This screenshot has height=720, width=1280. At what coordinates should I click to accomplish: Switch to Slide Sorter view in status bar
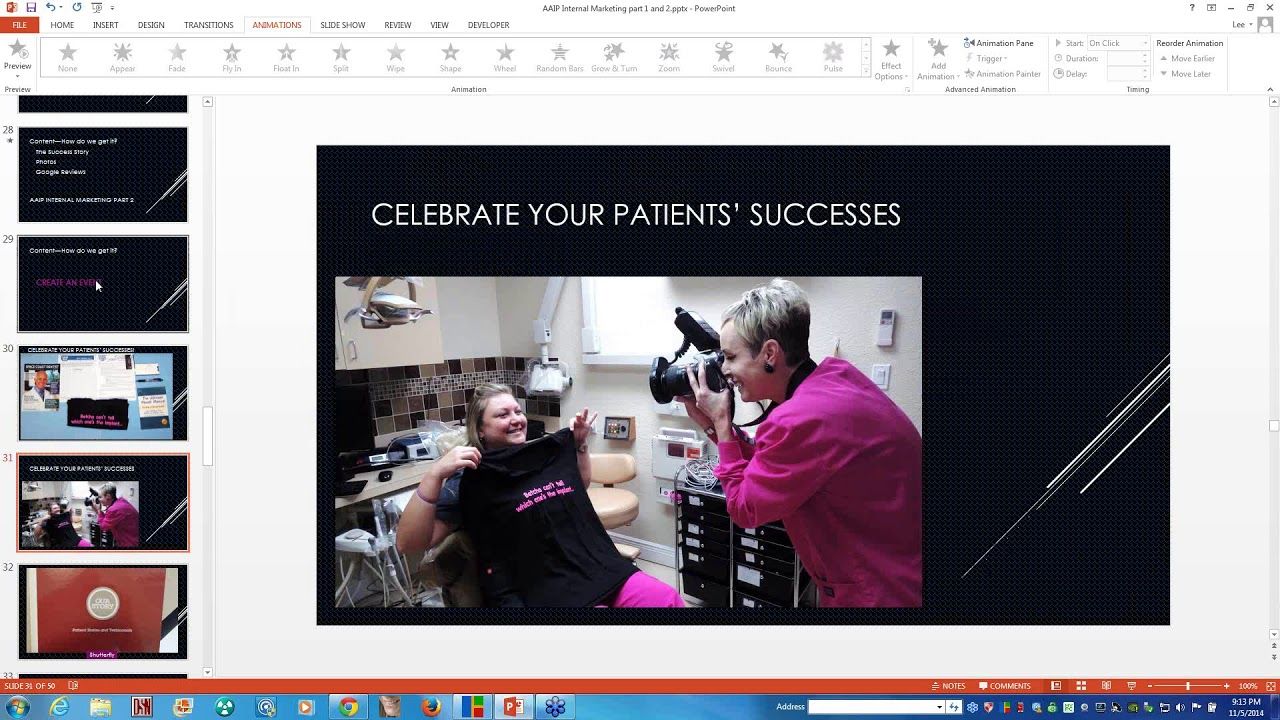[1081, 686]
